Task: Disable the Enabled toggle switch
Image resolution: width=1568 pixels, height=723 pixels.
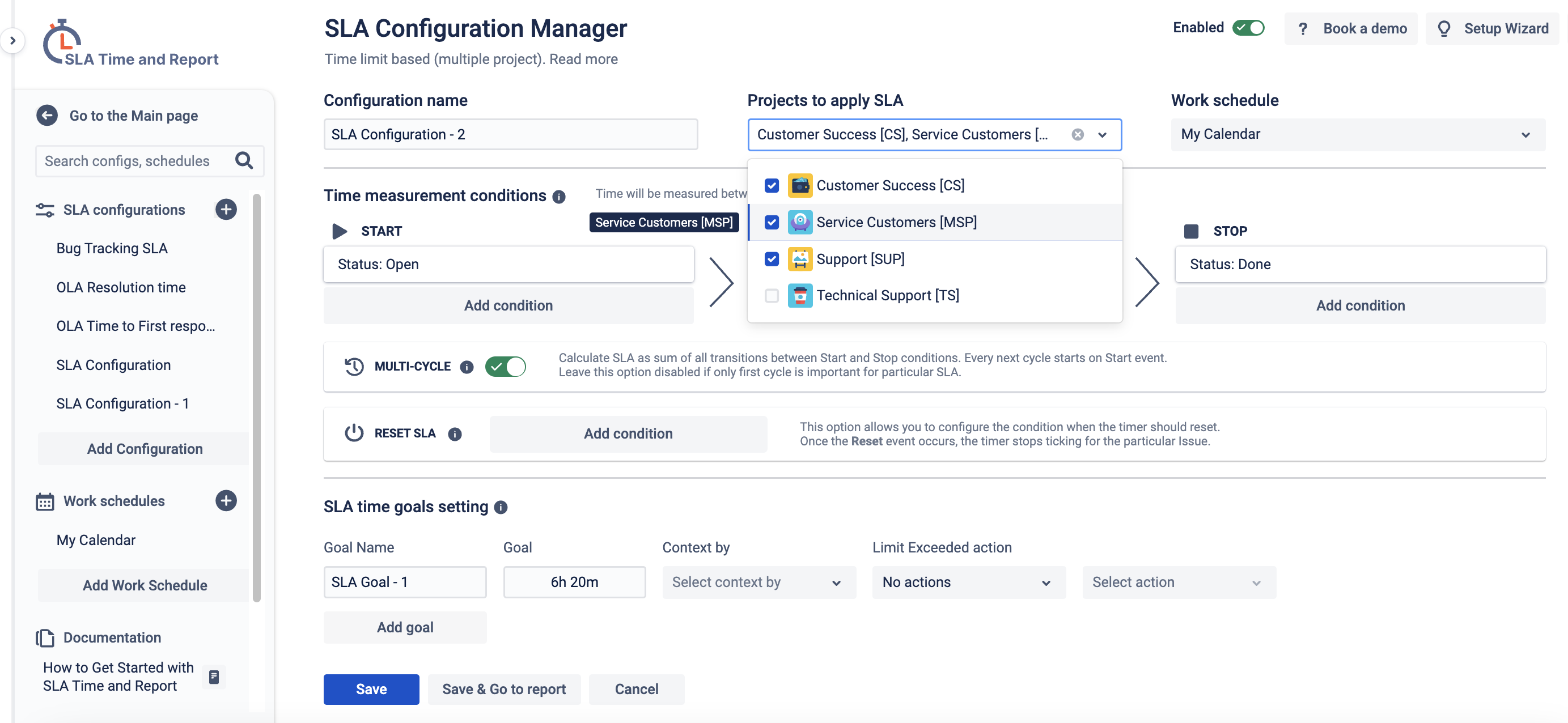Action: (x=1248, y=28)
